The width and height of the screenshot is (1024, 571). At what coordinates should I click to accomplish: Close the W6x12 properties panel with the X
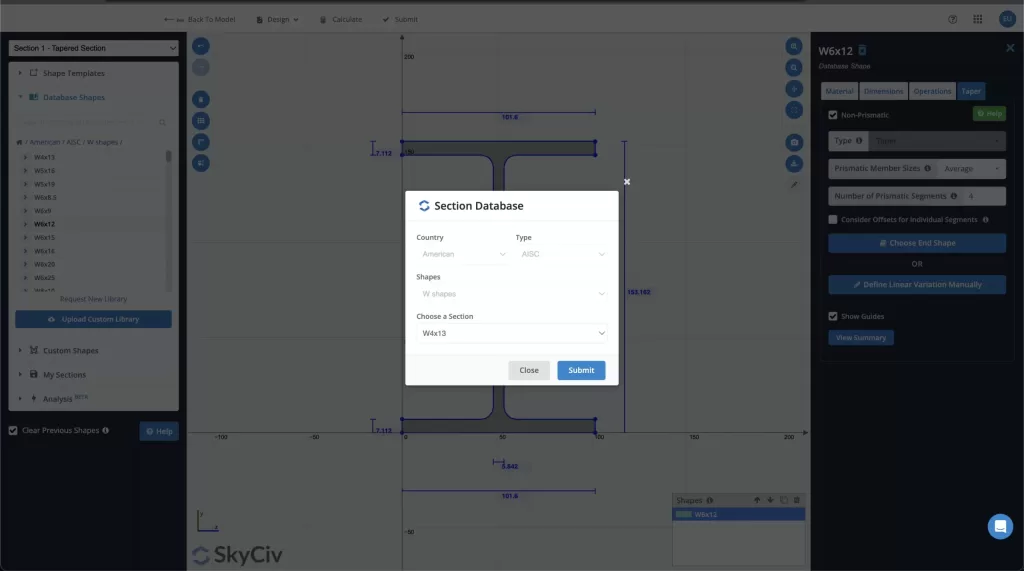[x=1010, y=48]
